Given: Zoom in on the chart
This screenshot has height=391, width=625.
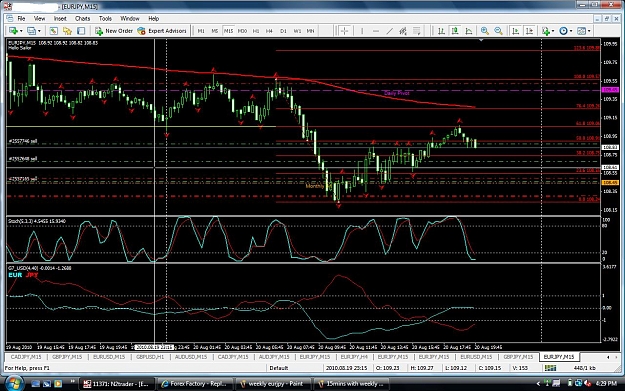Looking at the screenshot, I should (485, 31).
